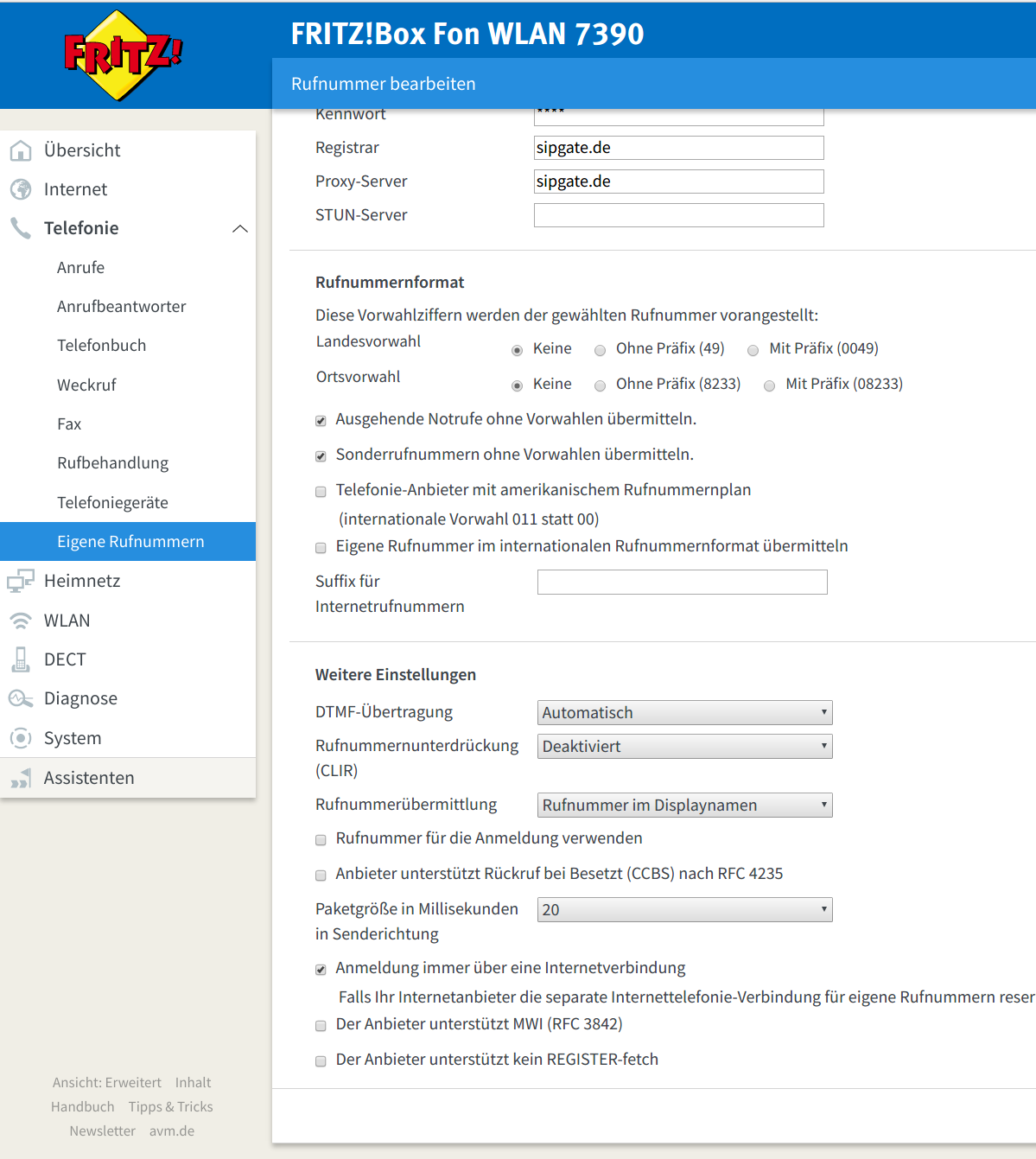Select Ortsvorwahl Ohne Präfix (8233) option

coord(600,385)
